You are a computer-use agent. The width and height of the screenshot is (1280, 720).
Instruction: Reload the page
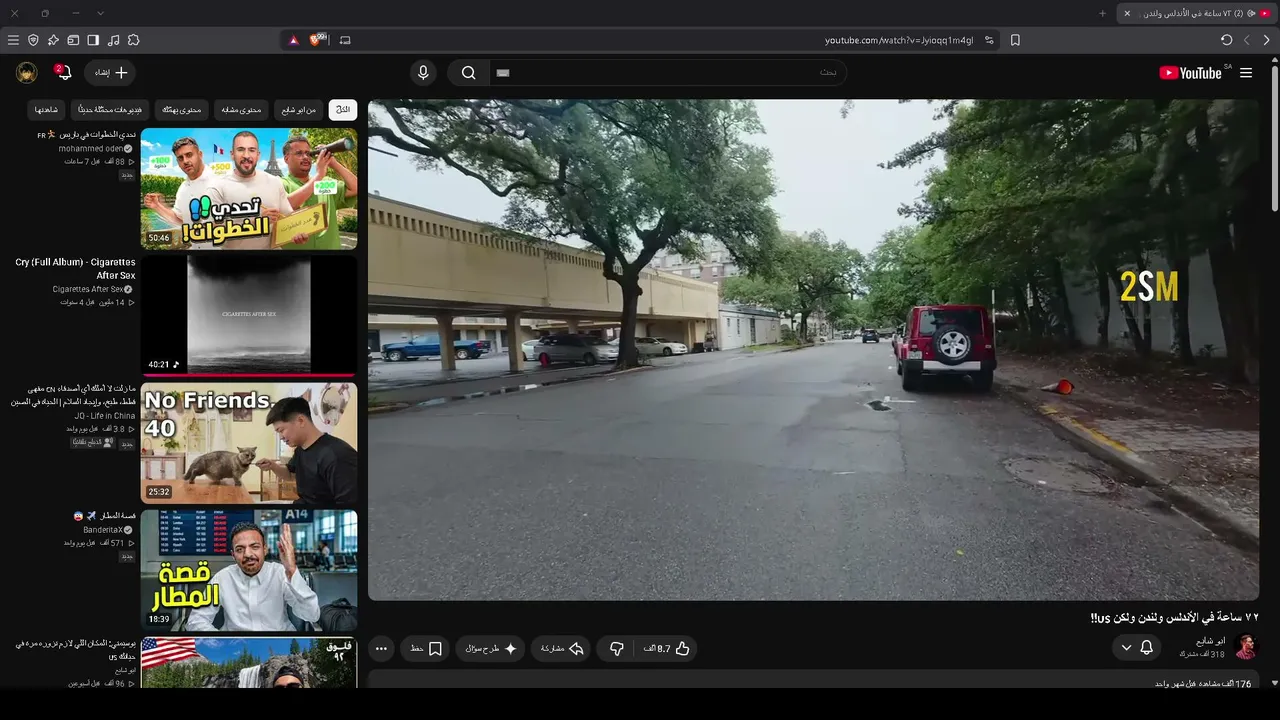pos(1227,40)
